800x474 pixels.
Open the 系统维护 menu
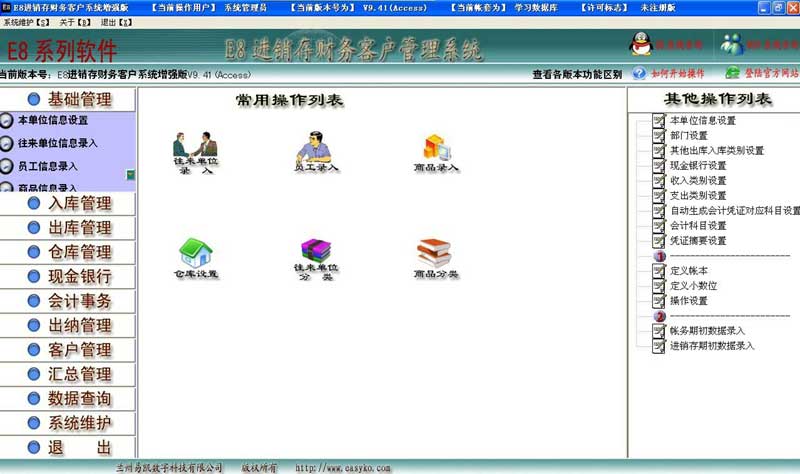pyautogui.click(x=27, y=22)
